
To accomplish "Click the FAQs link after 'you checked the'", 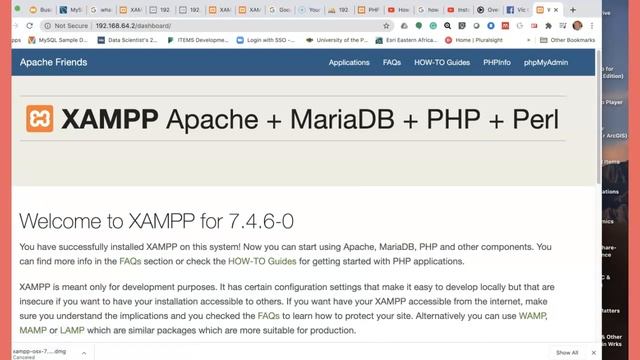I will tap(269, 316).
